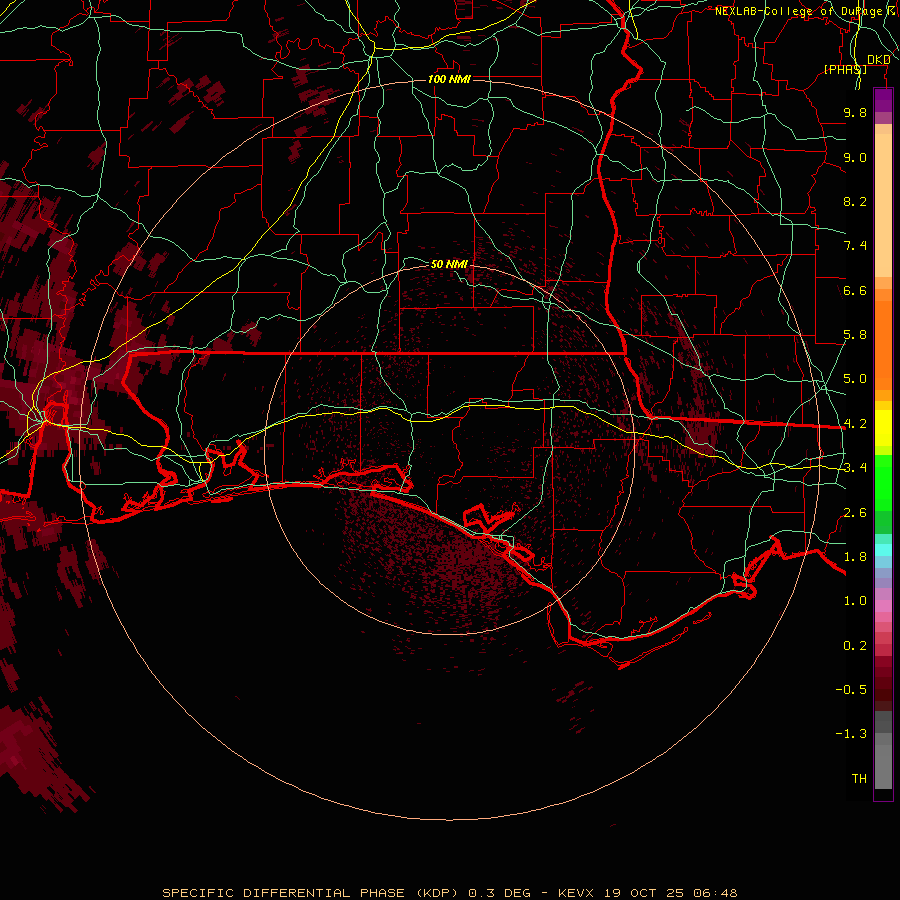
Task: Click the 9.0 legend value
Action: (855, 157)
